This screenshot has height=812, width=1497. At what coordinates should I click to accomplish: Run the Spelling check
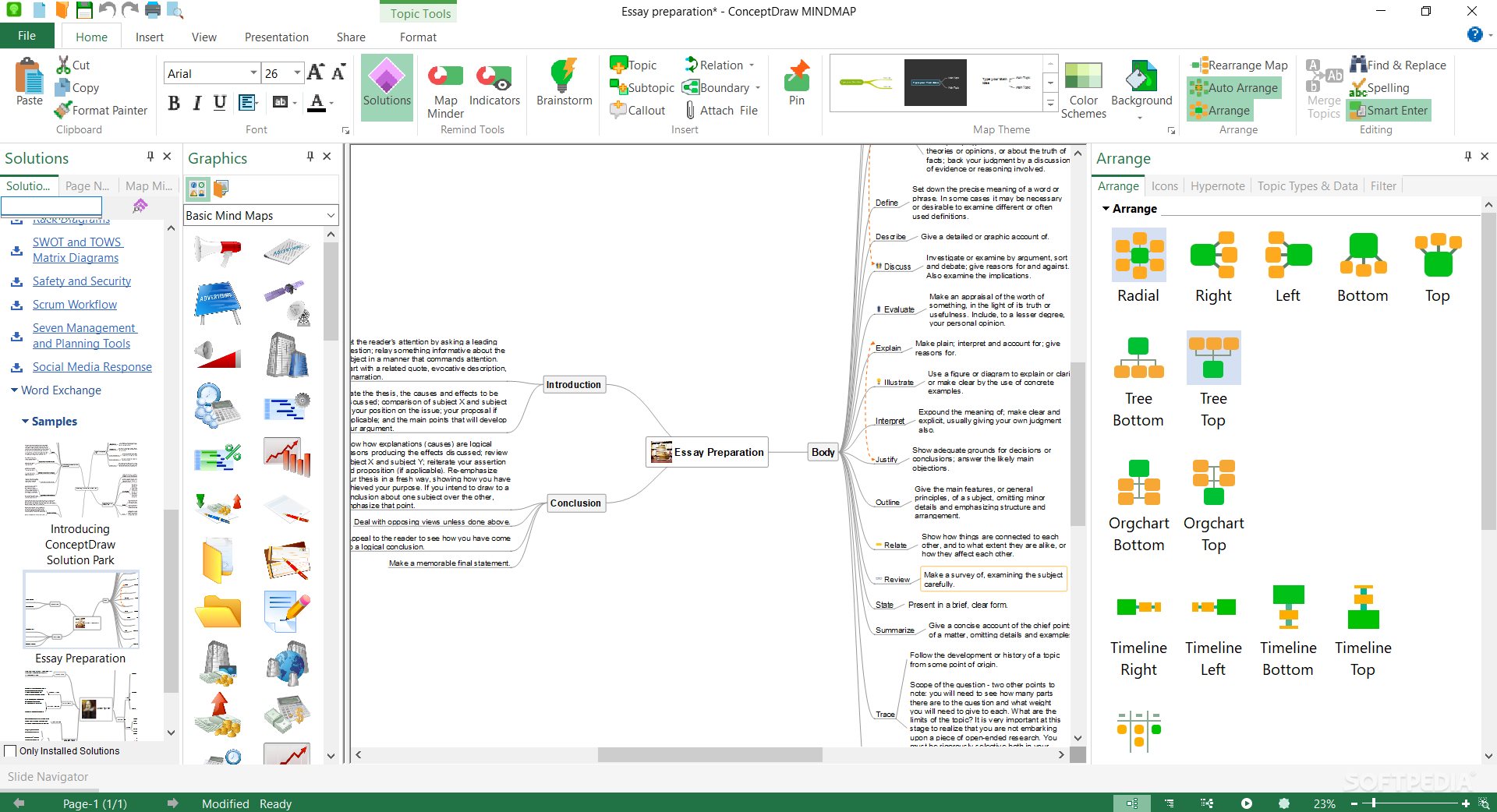[x=1379, y=88]
